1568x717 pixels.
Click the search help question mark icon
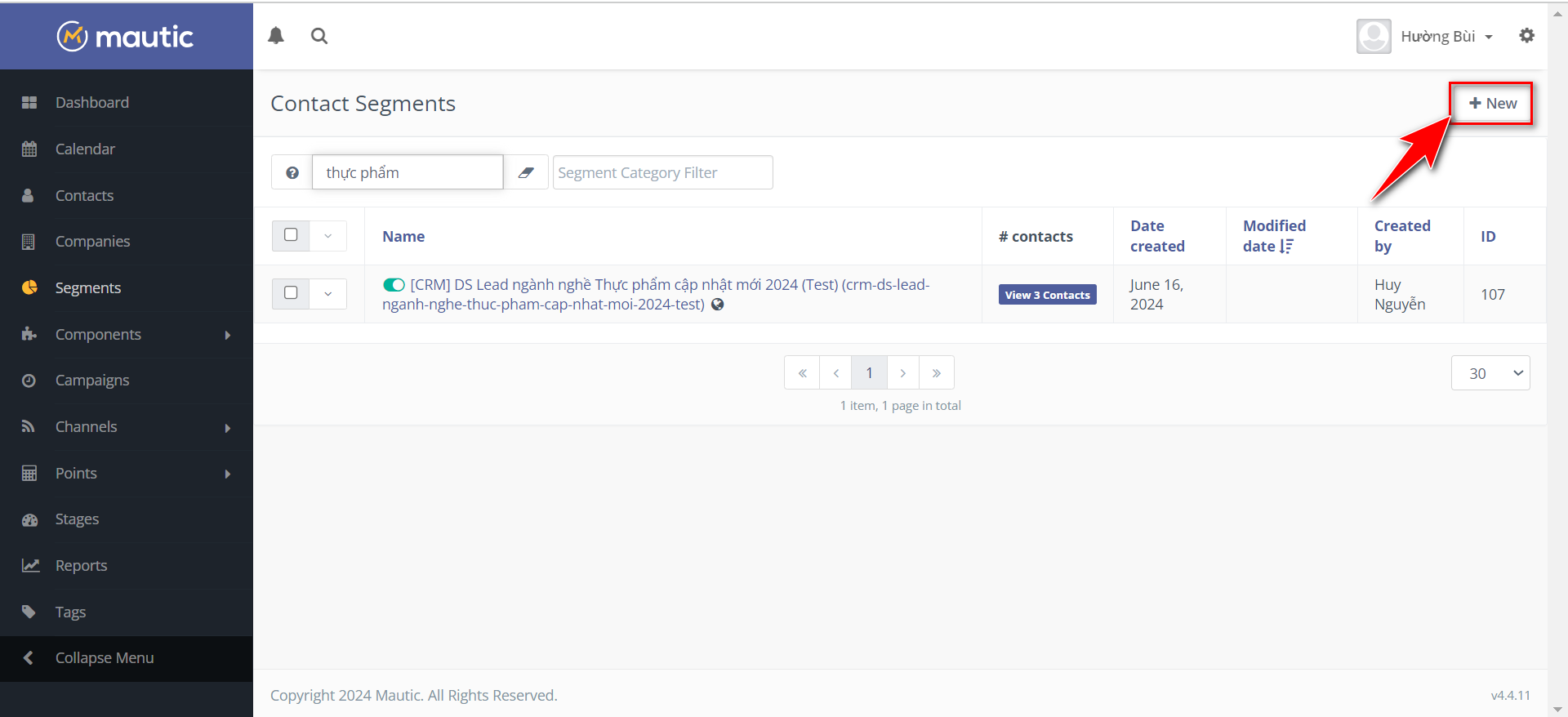point(292,172)
